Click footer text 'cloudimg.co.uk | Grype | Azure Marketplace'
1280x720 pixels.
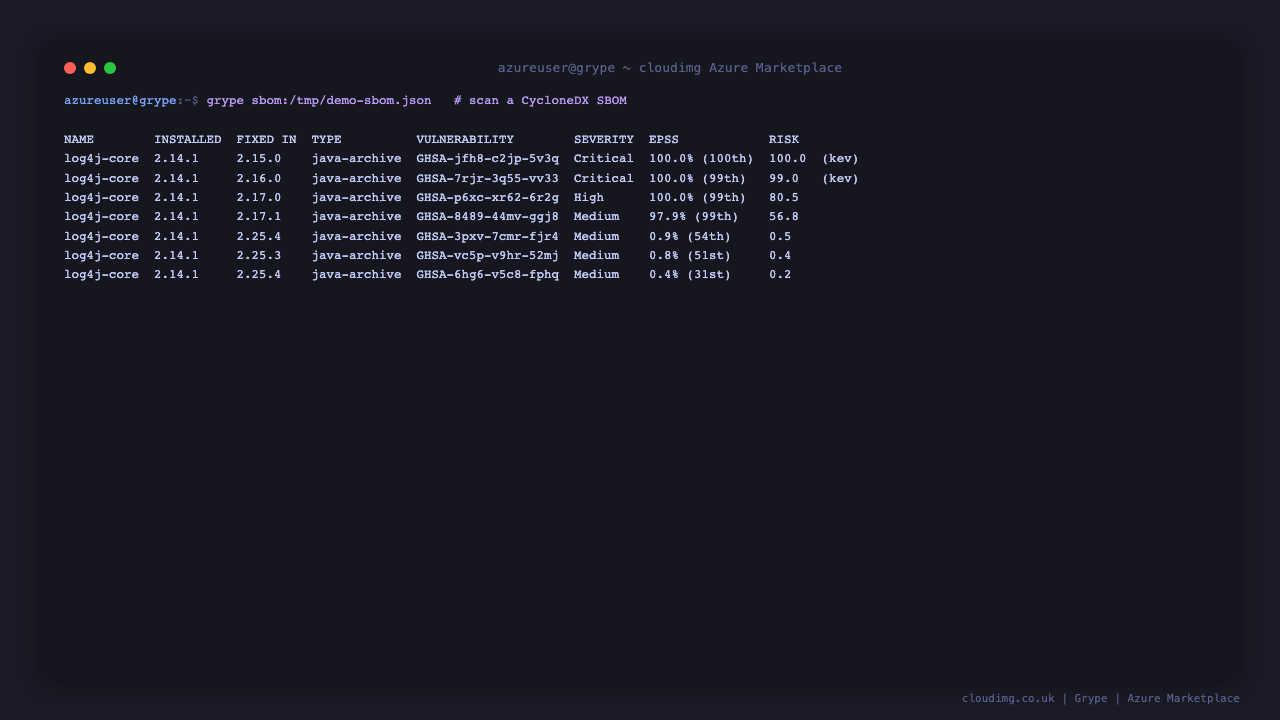(1101, 699)
